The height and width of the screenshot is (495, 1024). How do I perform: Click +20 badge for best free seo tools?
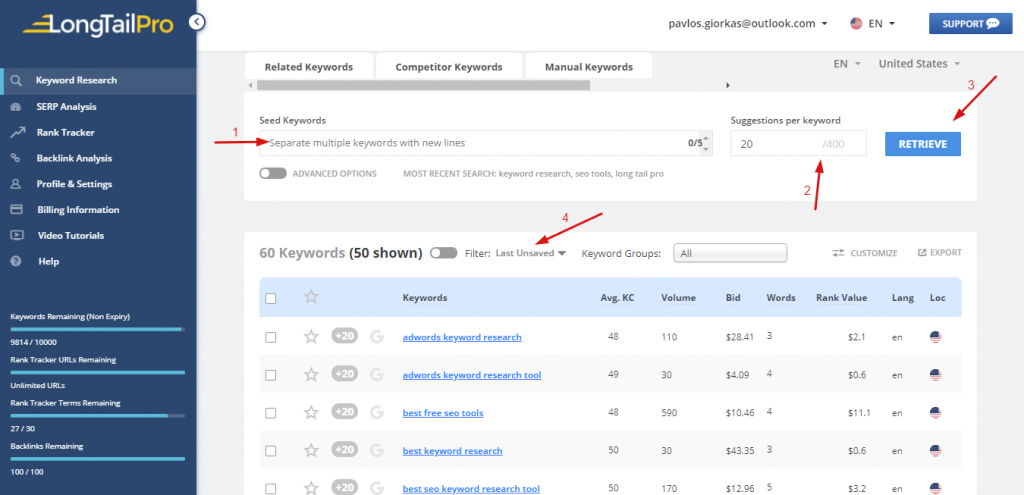click(345, 412)
